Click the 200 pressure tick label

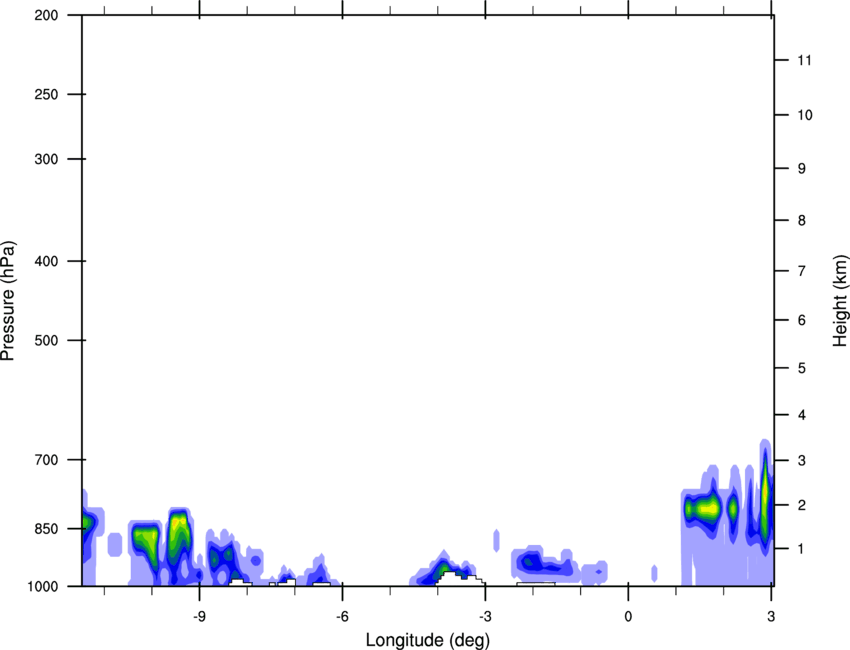click(46, 15)
